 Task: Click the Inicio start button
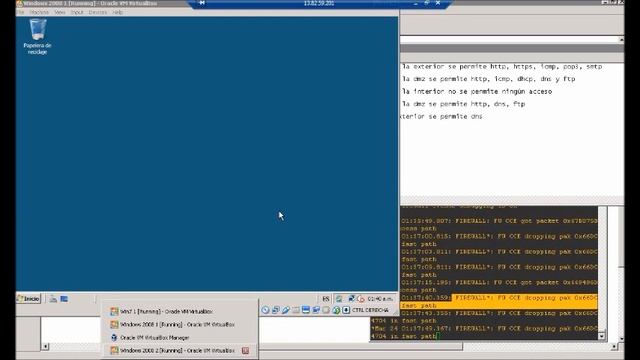pyautogui.click(x=29, y=299)
